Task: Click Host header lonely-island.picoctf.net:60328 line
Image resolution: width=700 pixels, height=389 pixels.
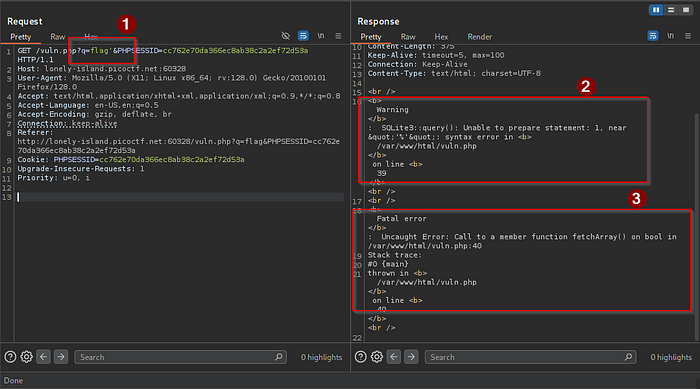Action: (102, 69)
